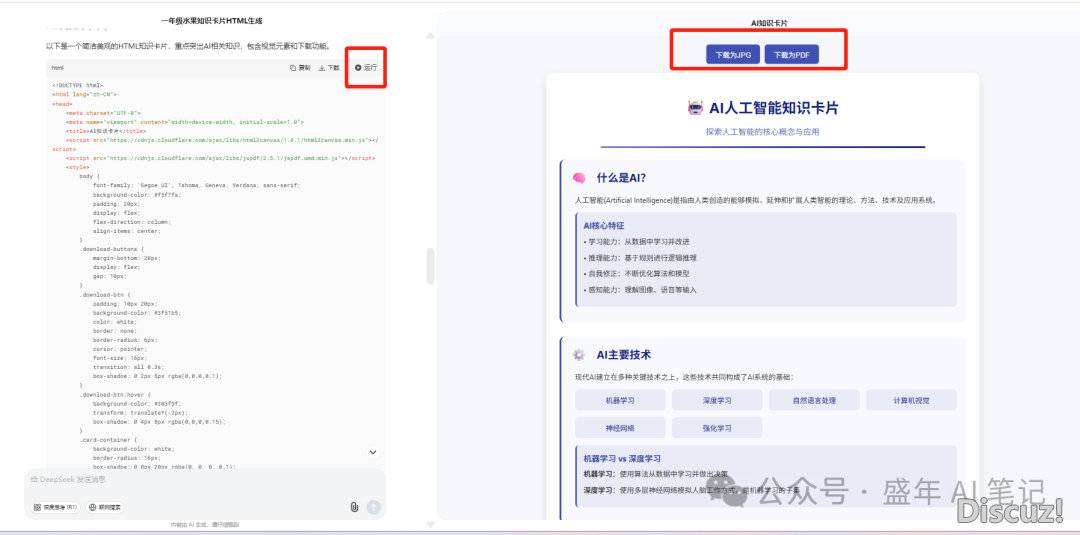
Task: Click the code line .card-container {
Action: click(x=109, y=439)
